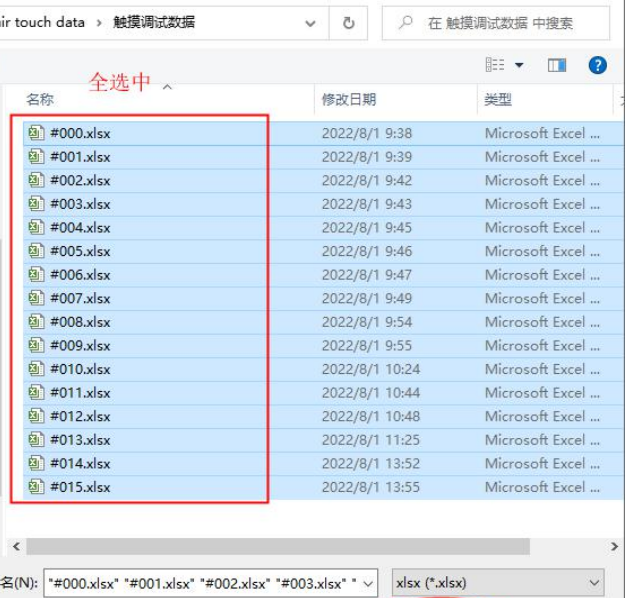Sort files by 修改日期 column header
This screenshot has height=598, width=626.
[349, 99]
